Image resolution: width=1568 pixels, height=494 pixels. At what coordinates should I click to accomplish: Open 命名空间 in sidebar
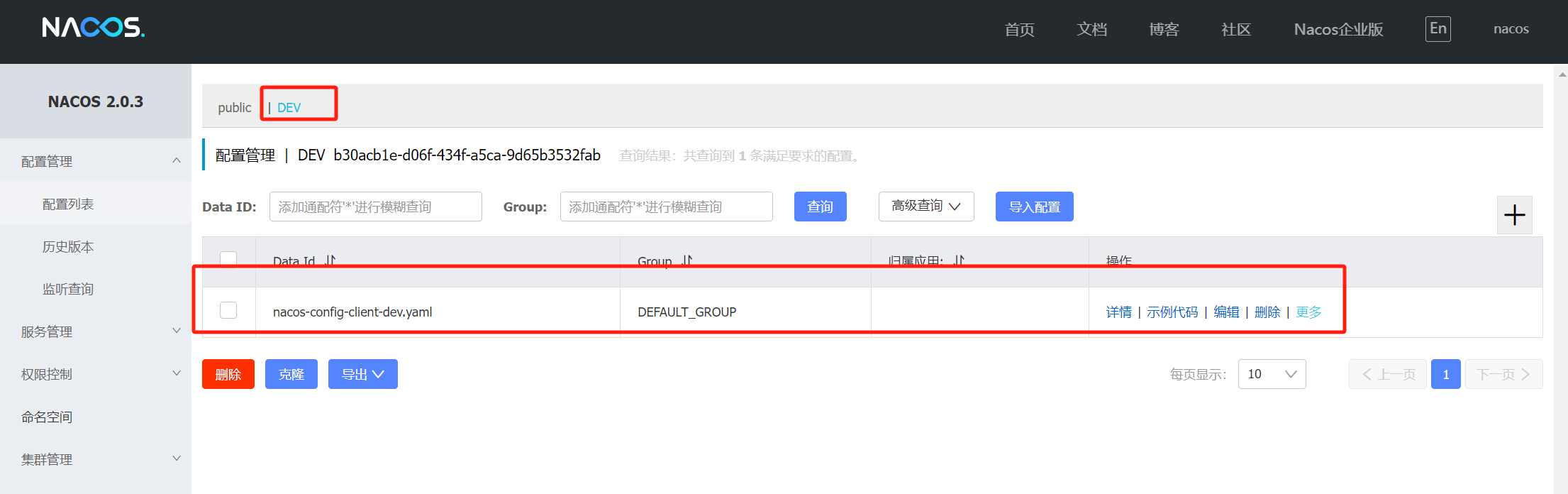[96, 417]
